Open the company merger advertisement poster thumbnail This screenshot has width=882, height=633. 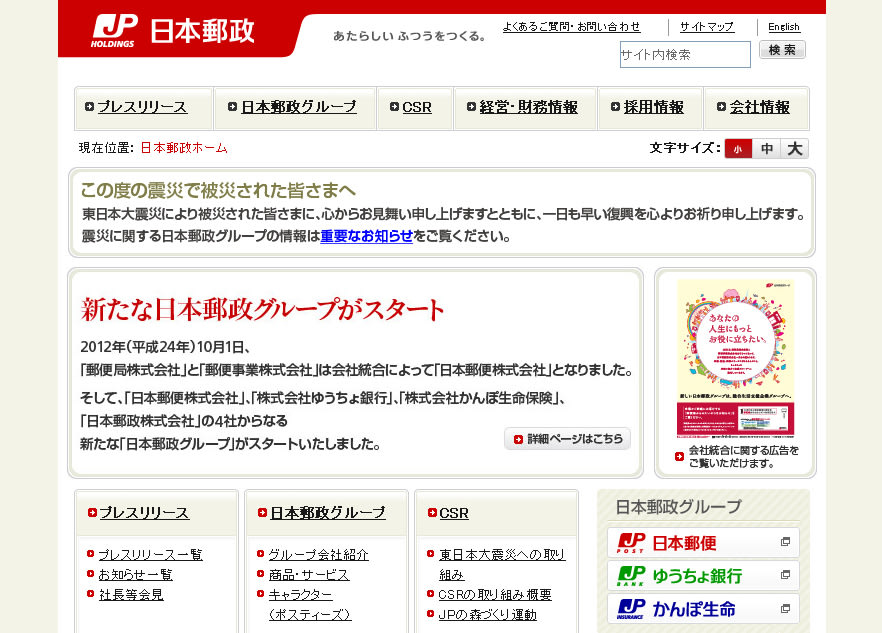736,359
